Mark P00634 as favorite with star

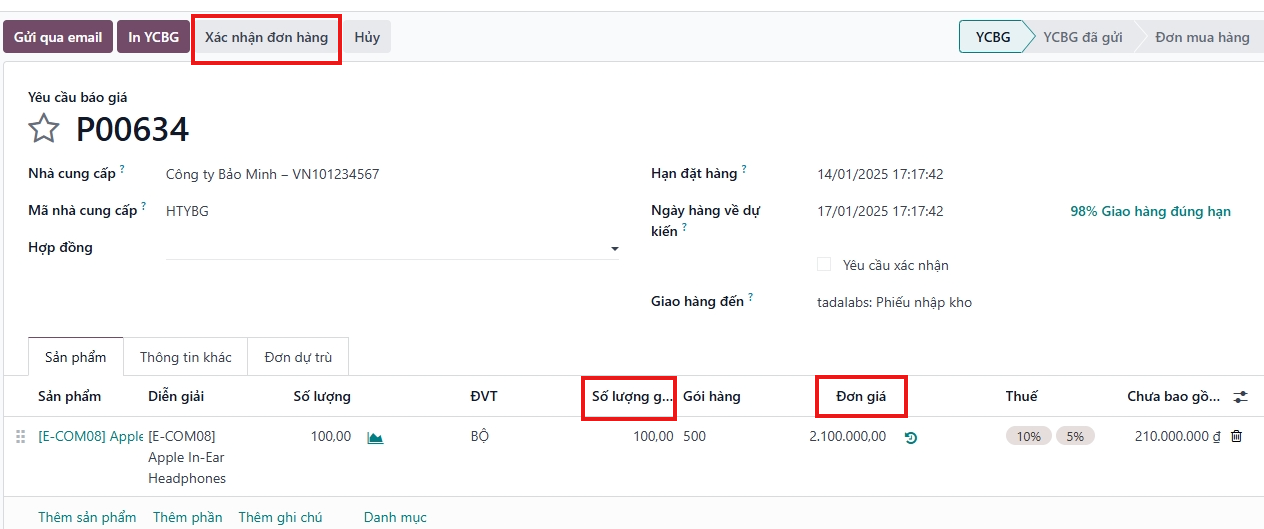(x=44, y=129)
